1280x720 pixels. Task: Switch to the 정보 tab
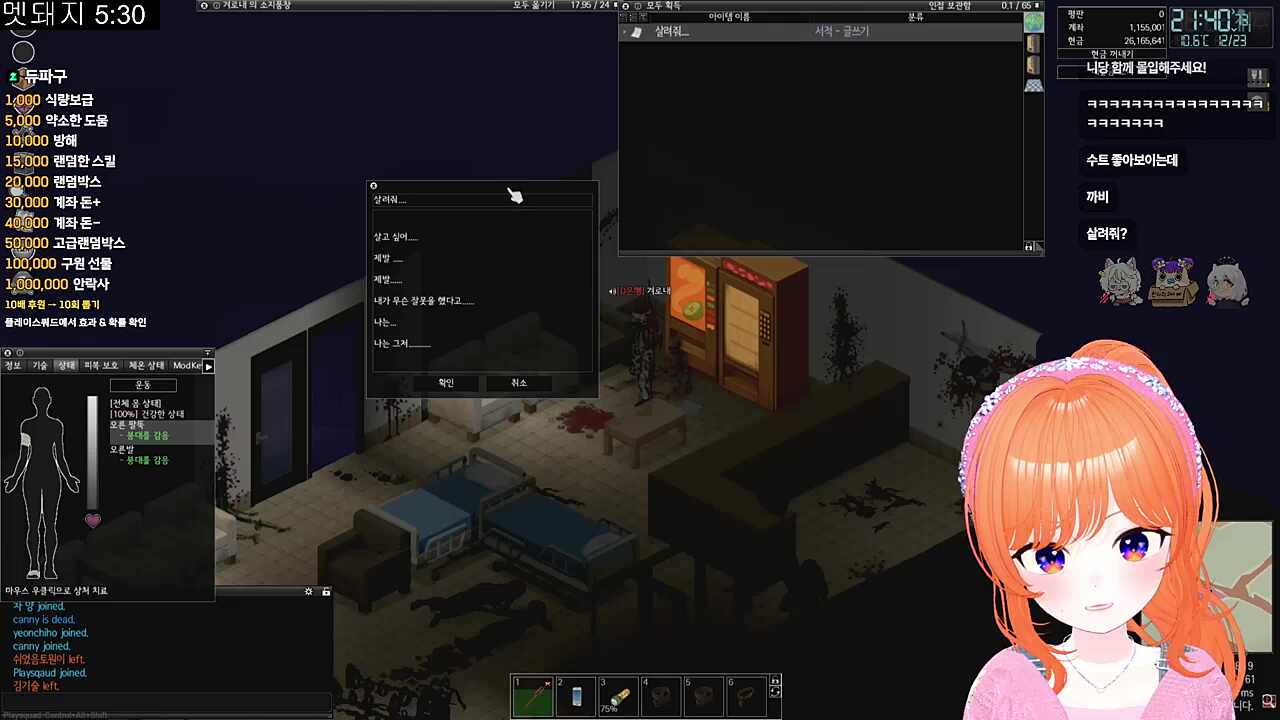pos(13,366)
